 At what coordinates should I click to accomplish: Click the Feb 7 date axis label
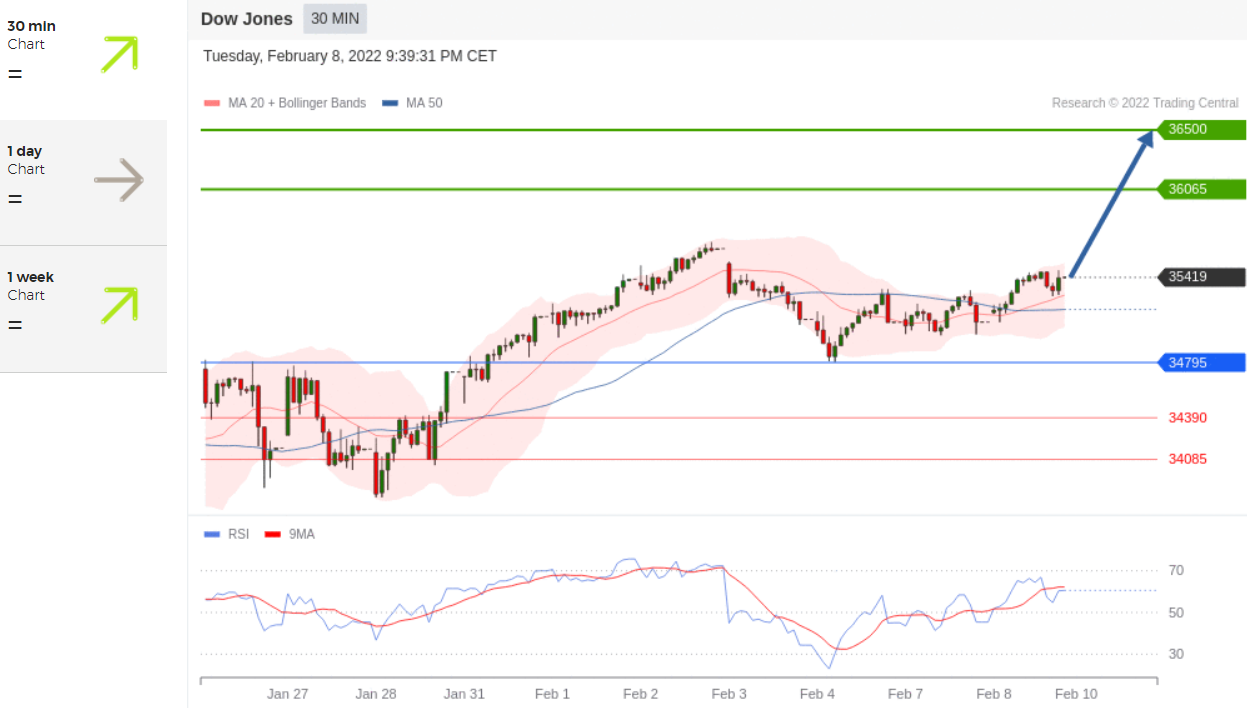click(x=905, y=694)
